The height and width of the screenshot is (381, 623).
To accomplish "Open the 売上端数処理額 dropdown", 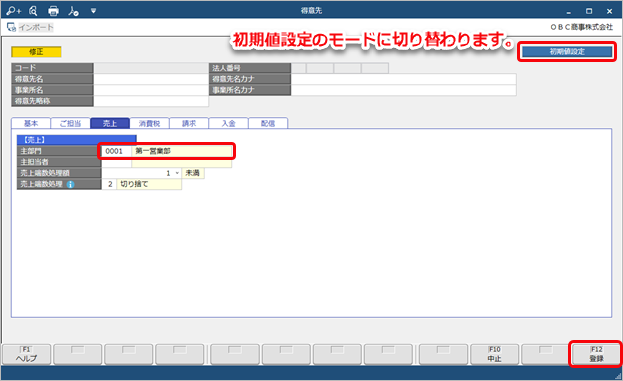I will tap(177, 173).
